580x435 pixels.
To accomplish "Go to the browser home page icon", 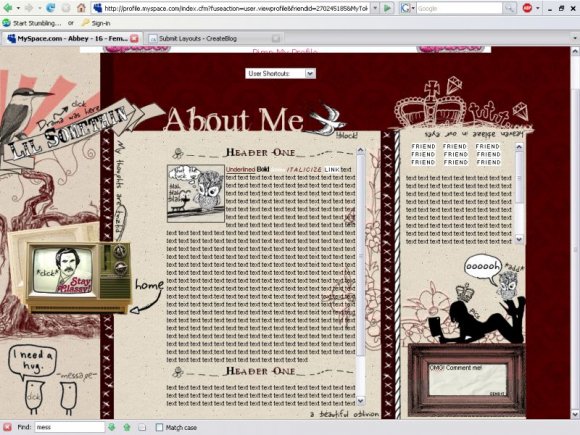I will [x=81, y=8].
